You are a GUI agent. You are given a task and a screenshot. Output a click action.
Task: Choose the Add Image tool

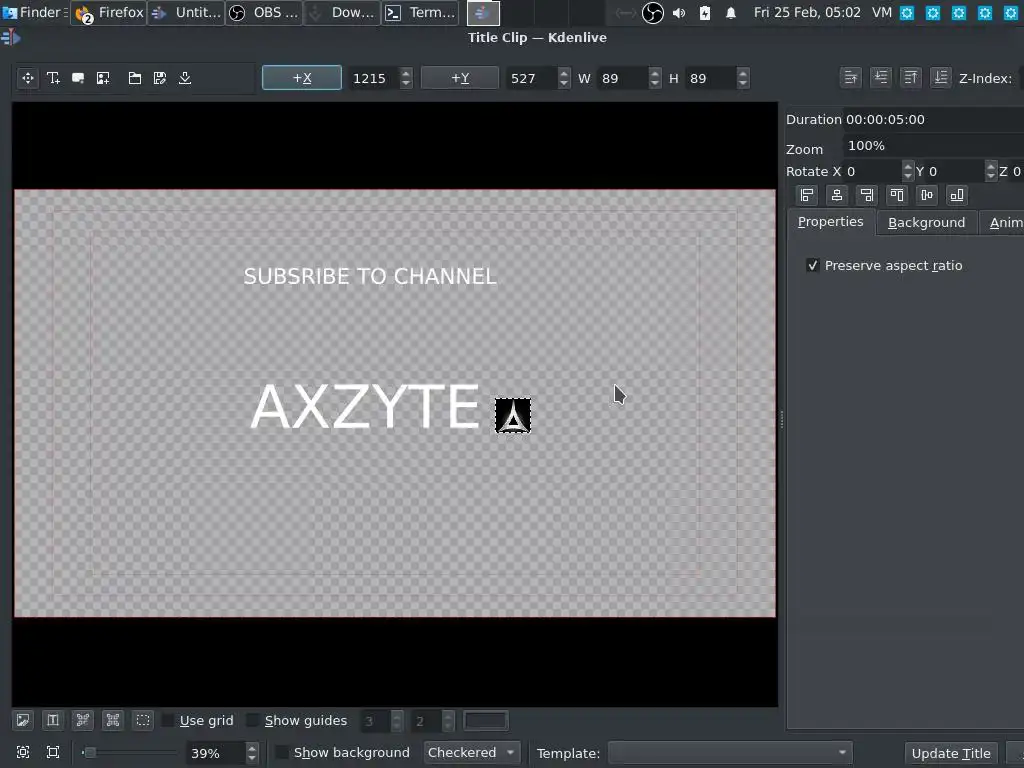point(103,78)
